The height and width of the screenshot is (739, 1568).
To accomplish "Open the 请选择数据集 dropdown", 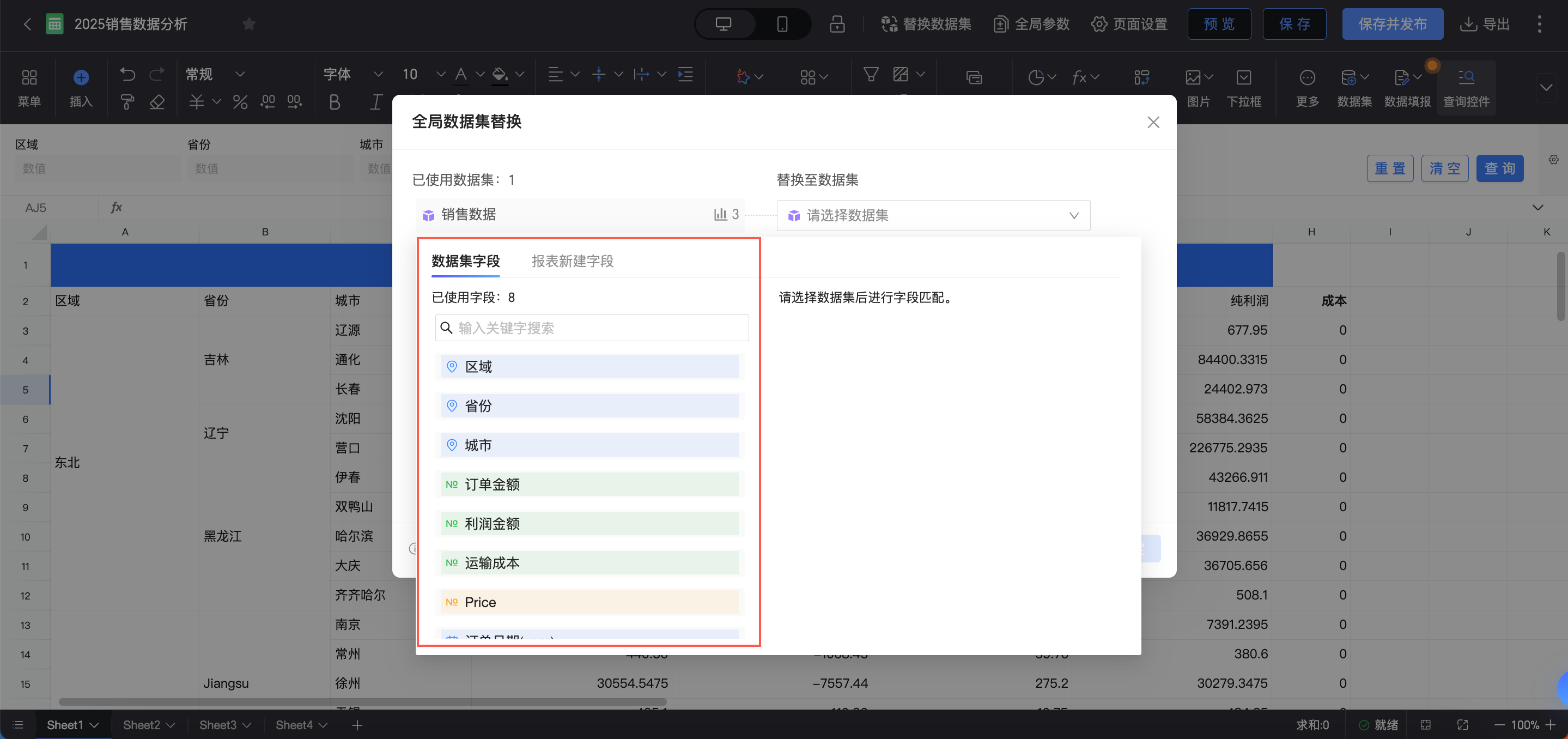I will pyautogui.click(x=933, y=215).
